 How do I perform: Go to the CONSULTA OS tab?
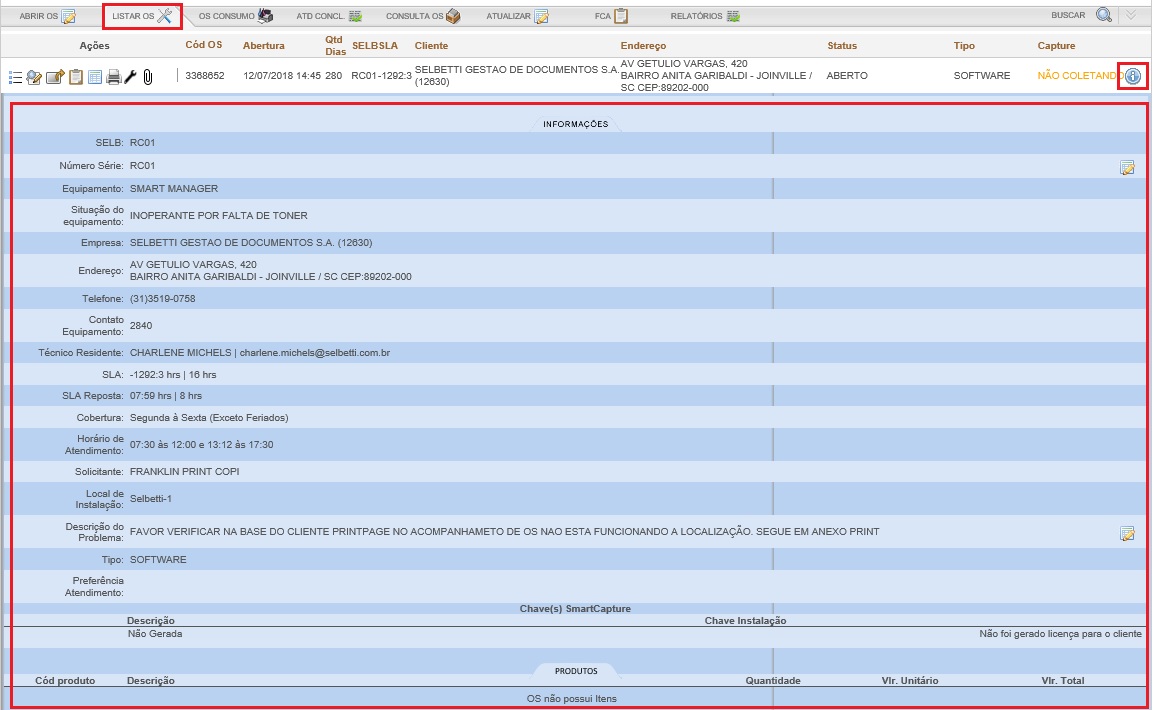pyautogui.click(x=423, y=15)
